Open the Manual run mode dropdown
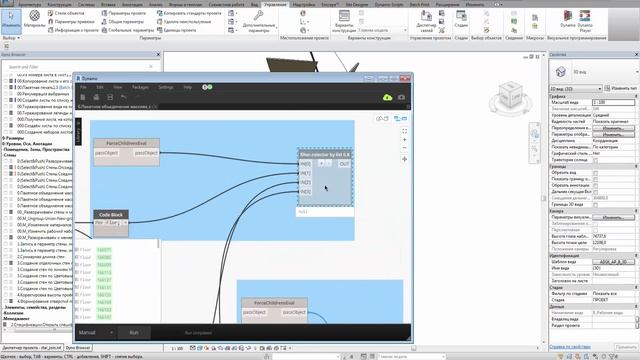640x360 pixels. 96,333
